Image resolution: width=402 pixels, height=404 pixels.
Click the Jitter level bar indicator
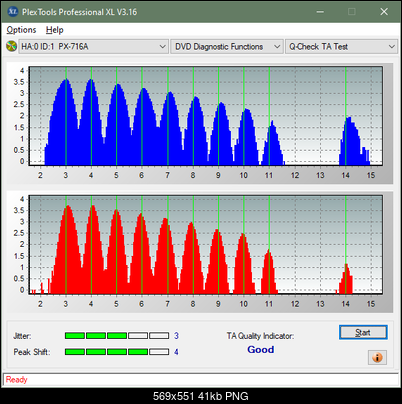click(117, 336)
